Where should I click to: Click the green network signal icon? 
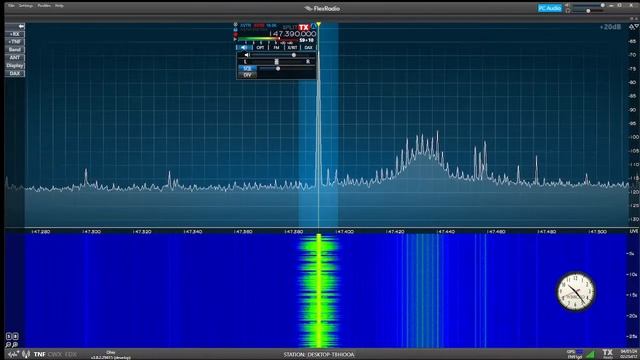(x=591, y=354)
